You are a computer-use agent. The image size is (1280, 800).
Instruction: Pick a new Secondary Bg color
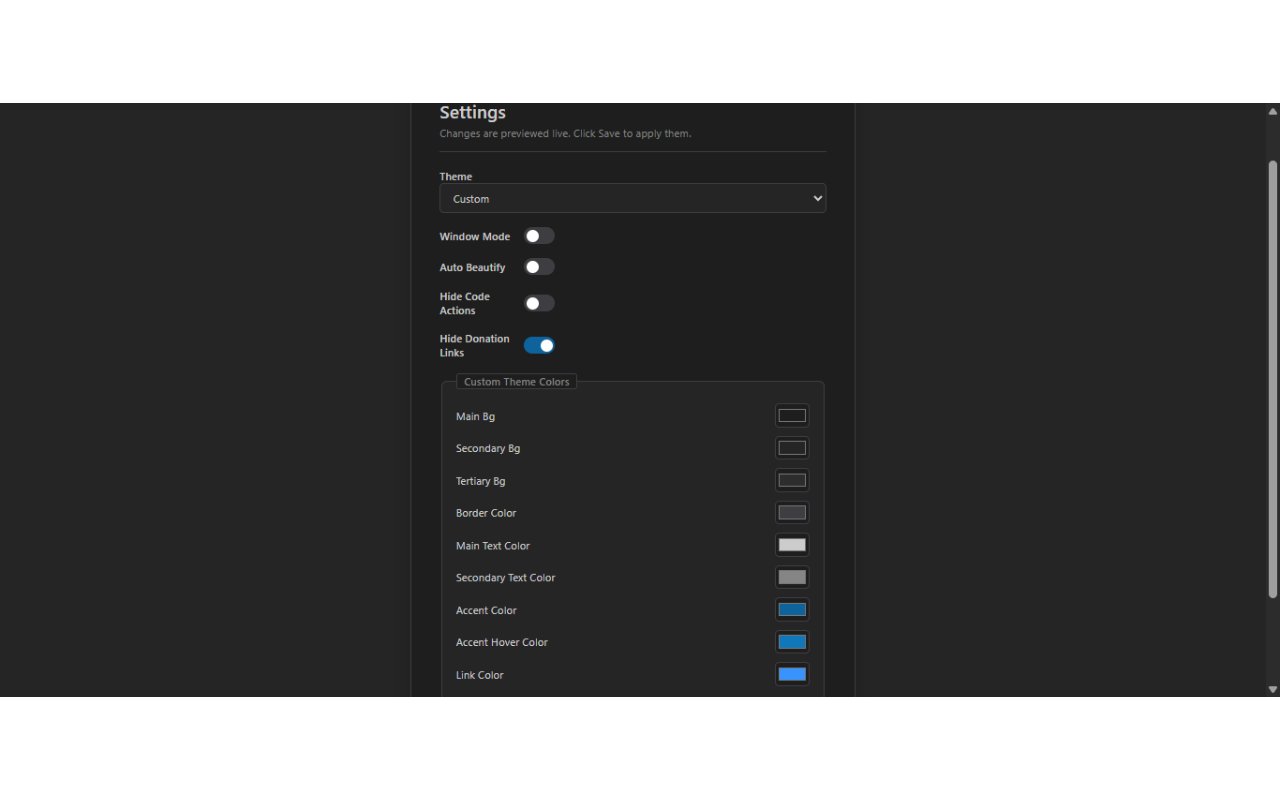(792, 448)
